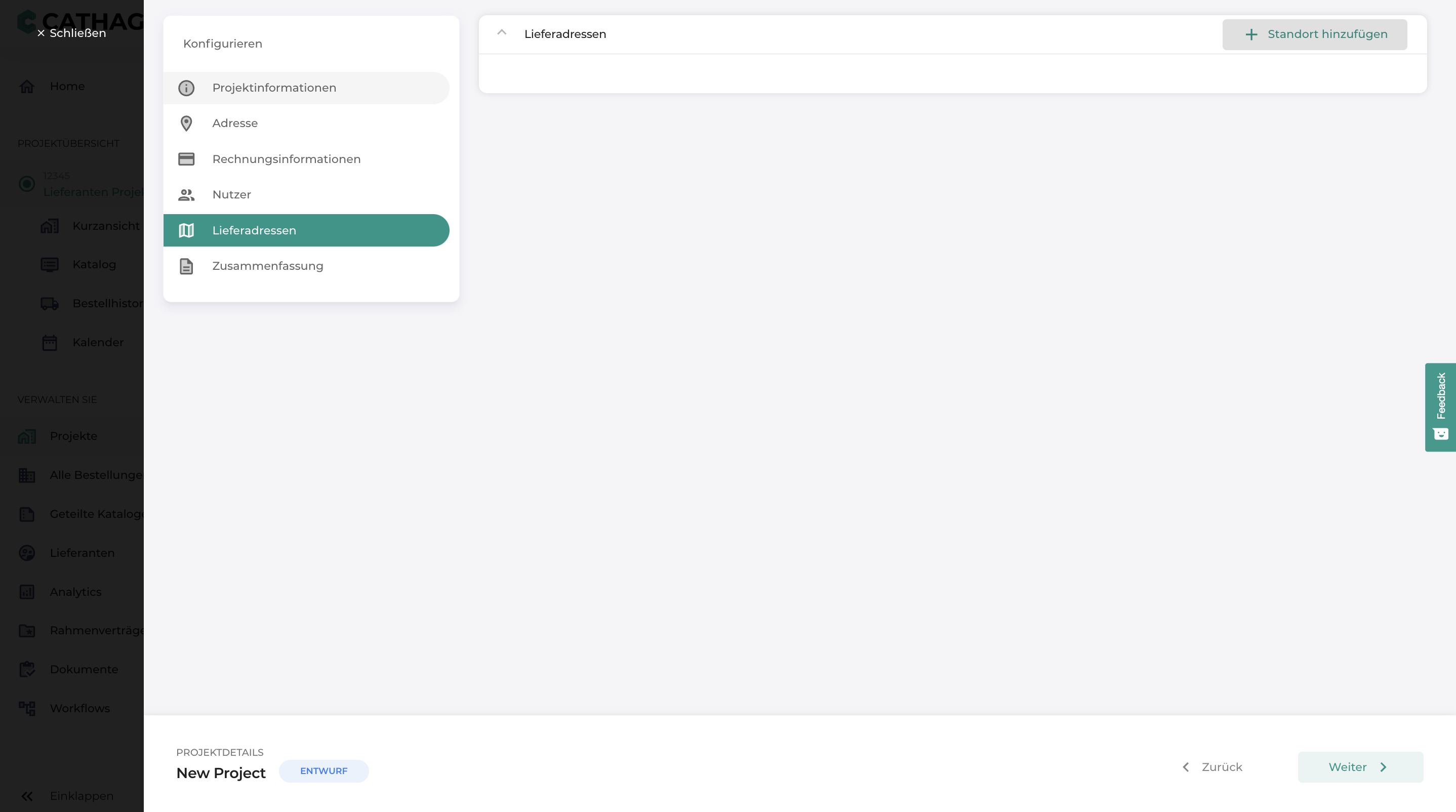Open Kurzansicht in the sidebar
The width and height of the screenshot is (1456, 812).
106,226
